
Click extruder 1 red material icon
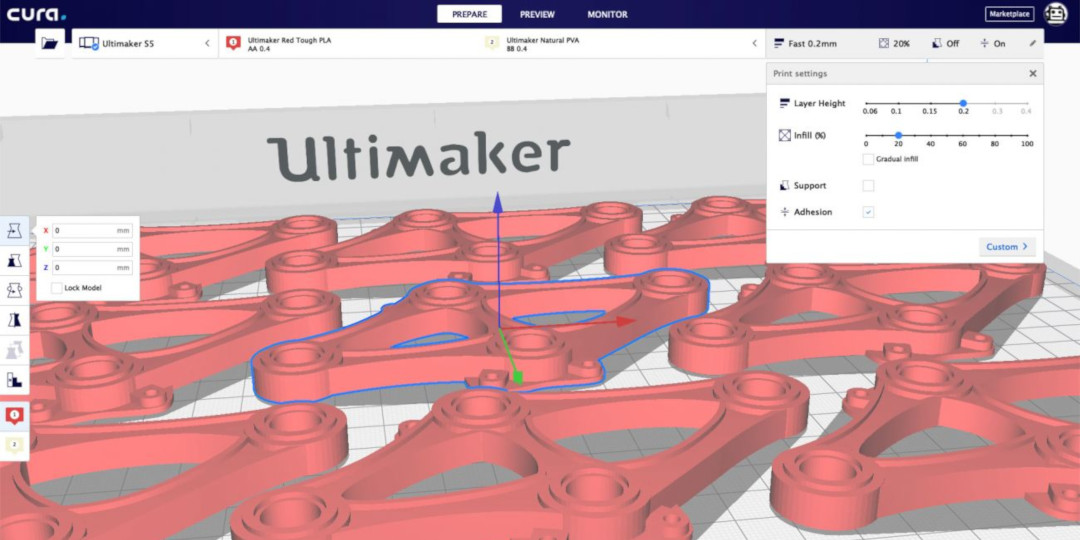coord(233,43)
